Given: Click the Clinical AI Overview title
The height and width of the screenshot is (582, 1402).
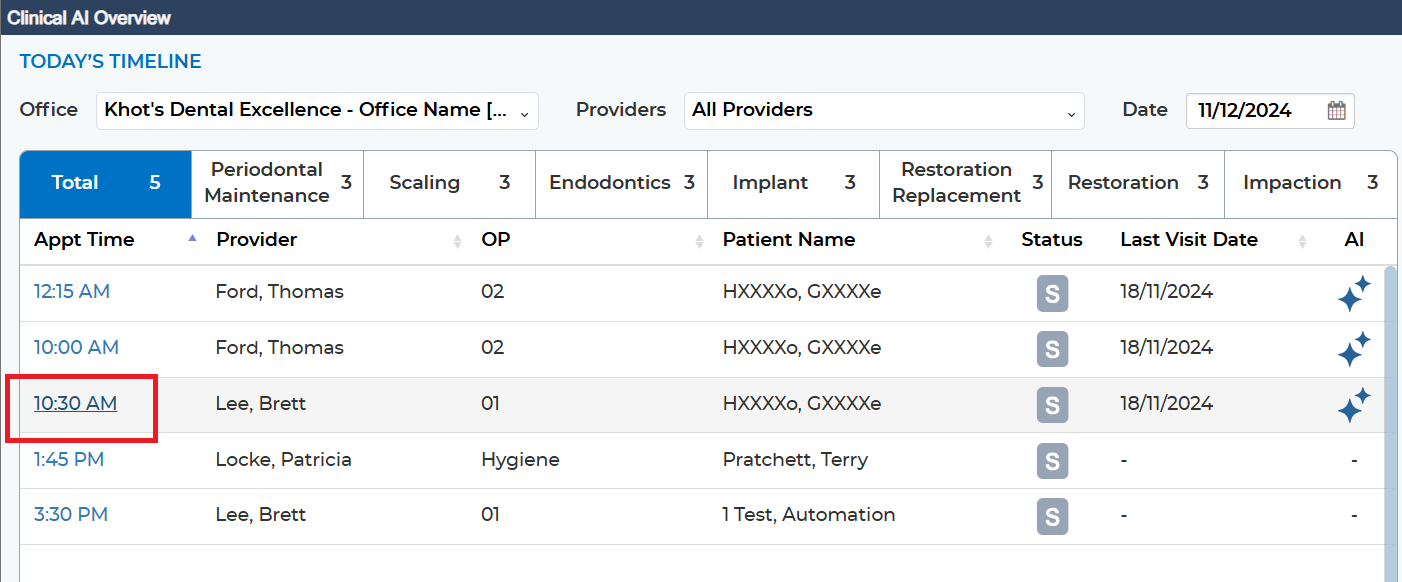Looking at the screenshot, I should click(89, 18).
